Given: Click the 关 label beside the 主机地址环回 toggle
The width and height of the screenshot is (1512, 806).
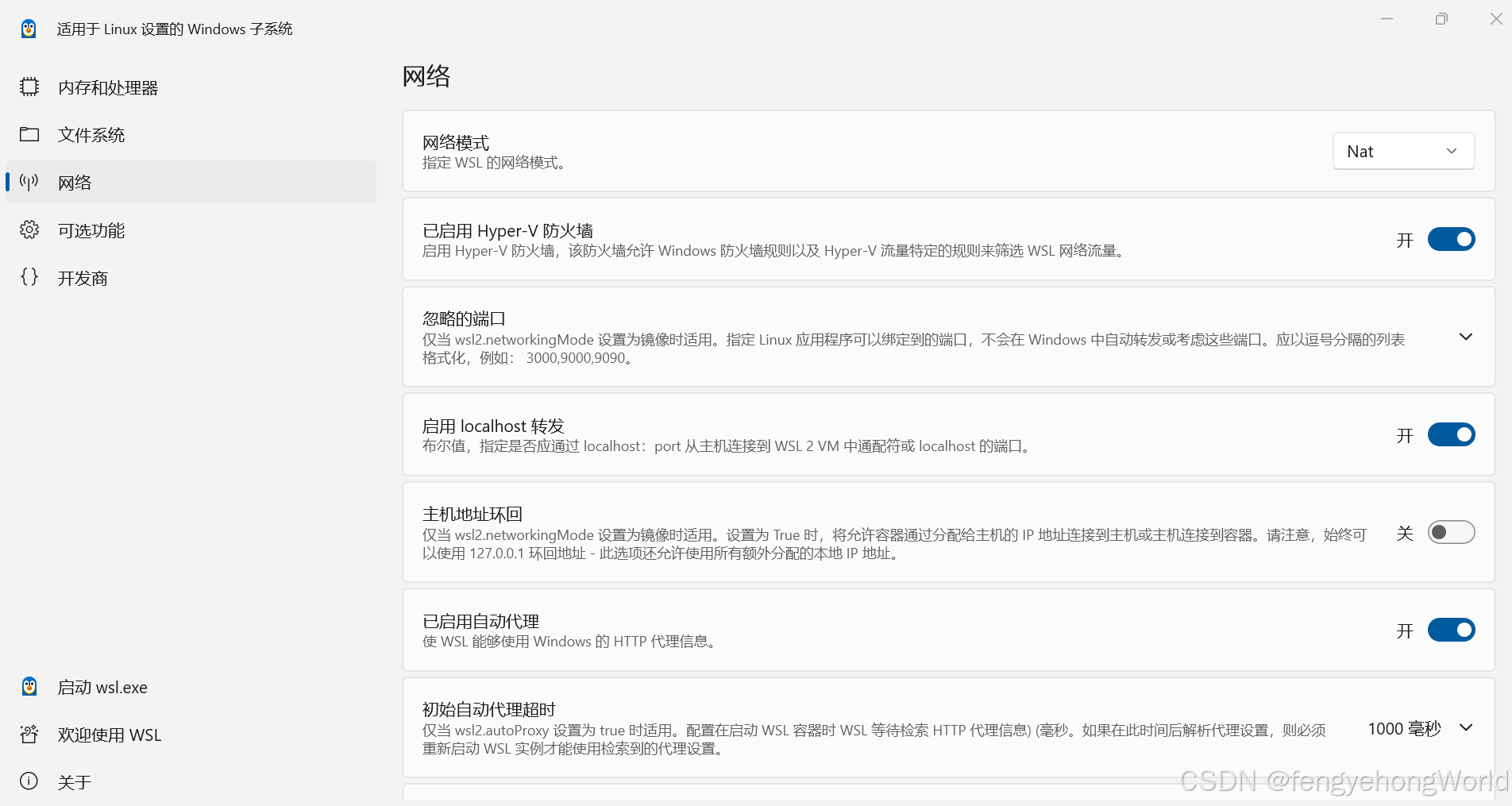Looking at the screenshot, I should click(x=1405, y=533).
